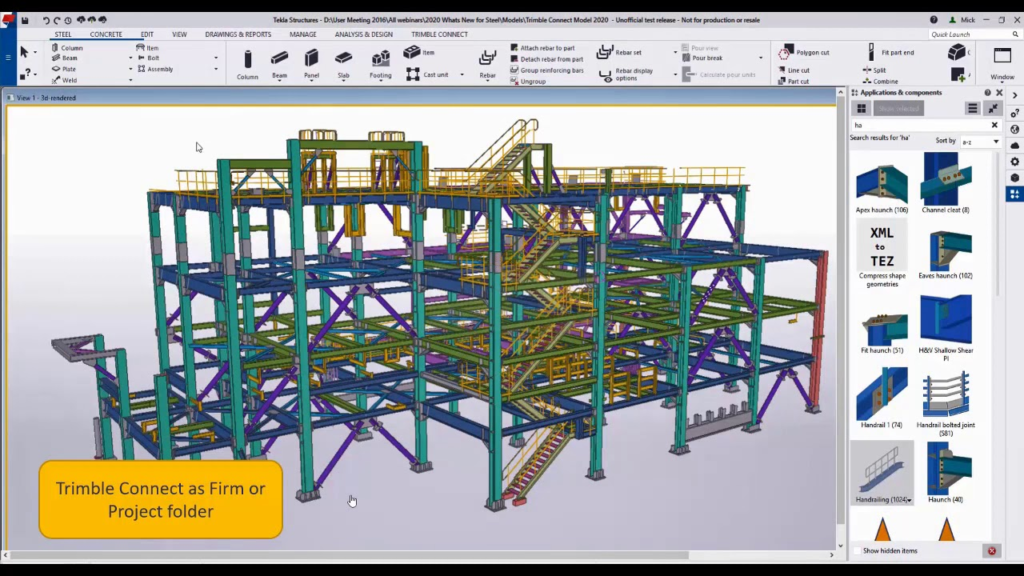Image resolution: width=1024 pixels, height=576 pixels.
Task: Select the Footing tool
Action: tap(380, 65)
